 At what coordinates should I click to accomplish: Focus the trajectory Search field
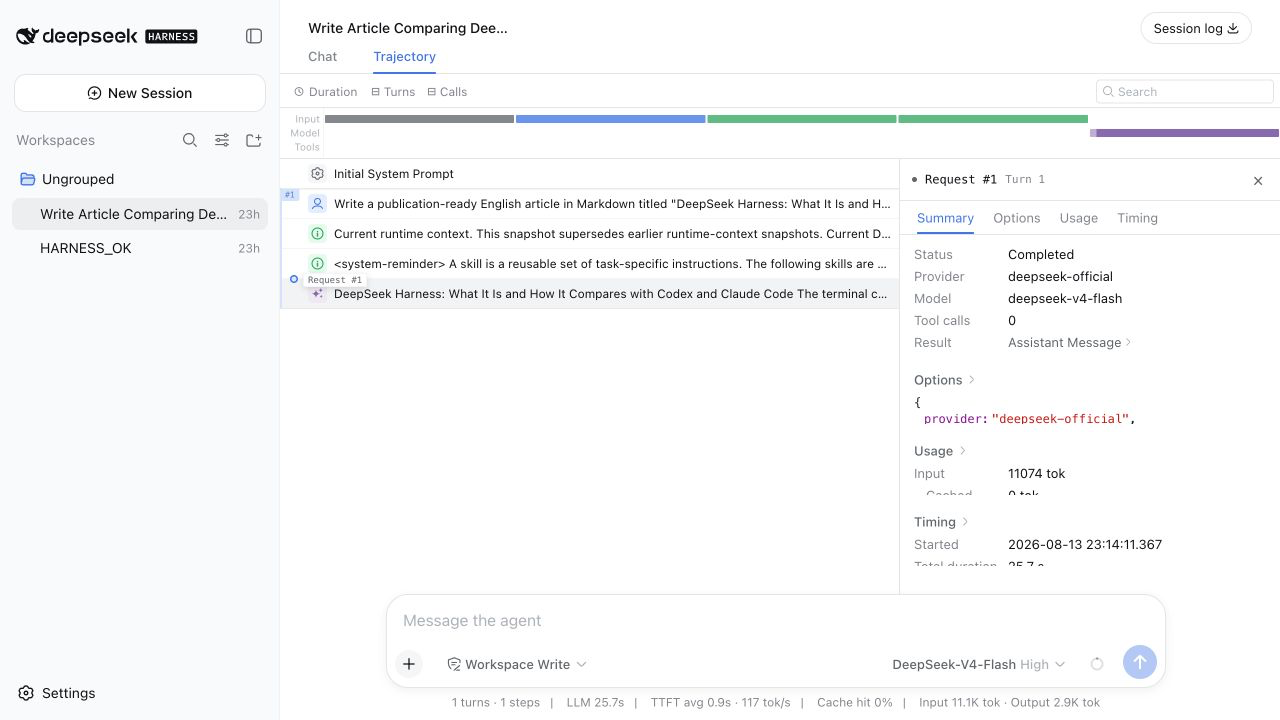click(1185, 92)
